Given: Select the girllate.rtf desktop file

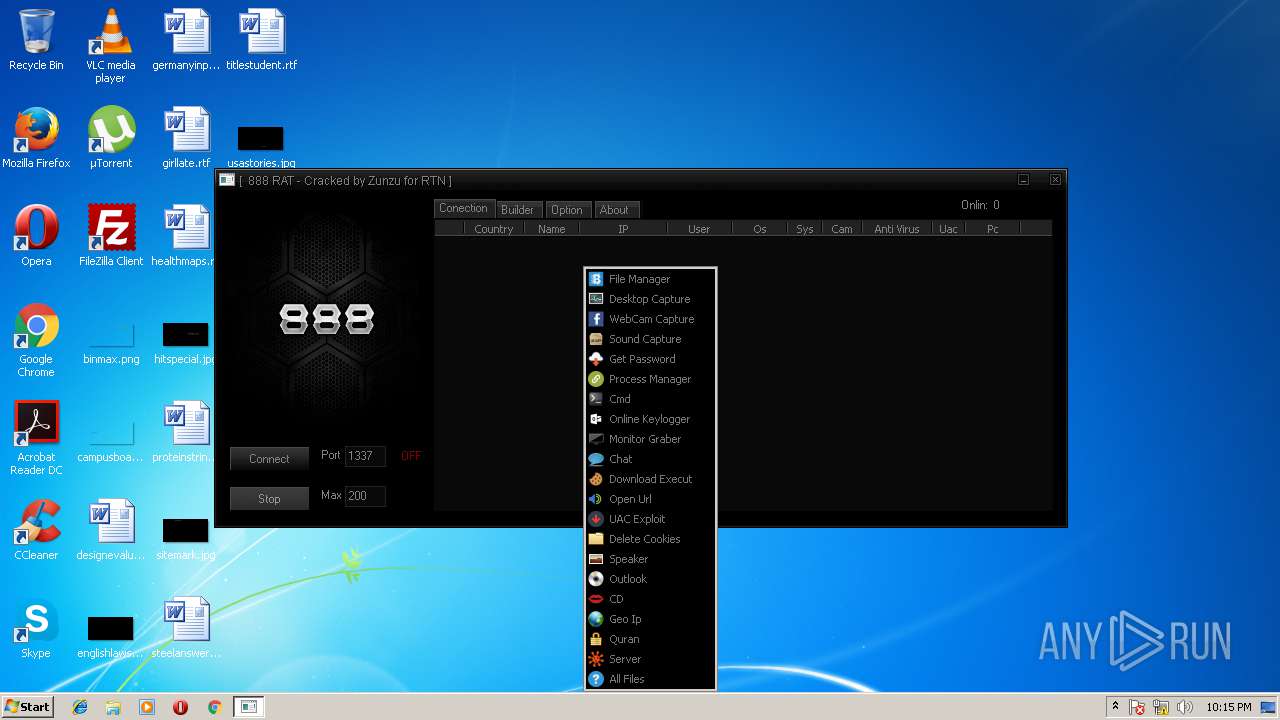Looking at the screenshot, I should point(186,138).
